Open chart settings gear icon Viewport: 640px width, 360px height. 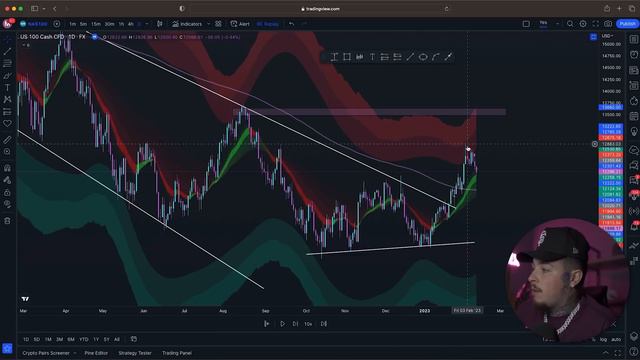click(x=583, y=24)
